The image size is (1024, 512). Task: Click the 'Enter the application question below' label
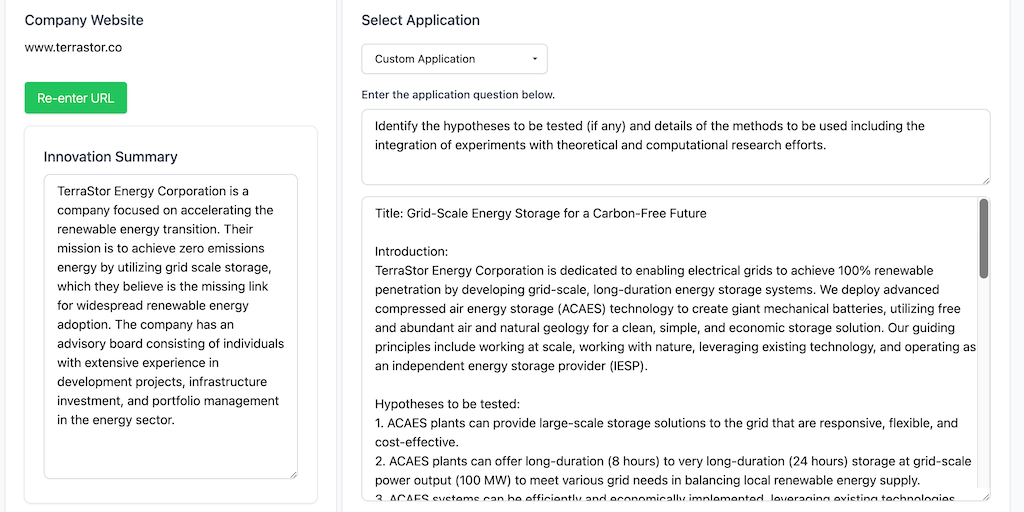[458, 95]
